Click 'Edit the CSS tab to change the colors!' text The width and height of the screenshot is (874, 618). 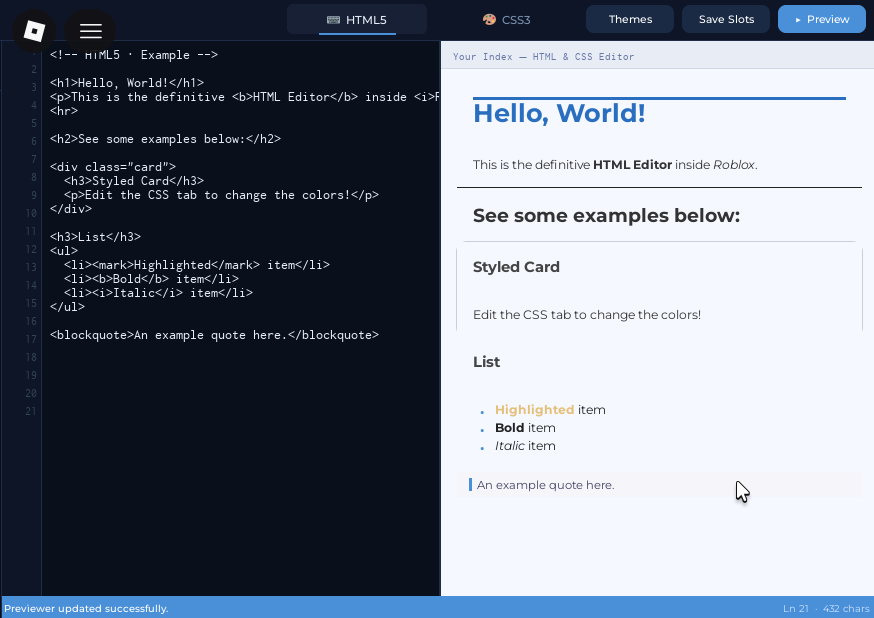[587, 315]
